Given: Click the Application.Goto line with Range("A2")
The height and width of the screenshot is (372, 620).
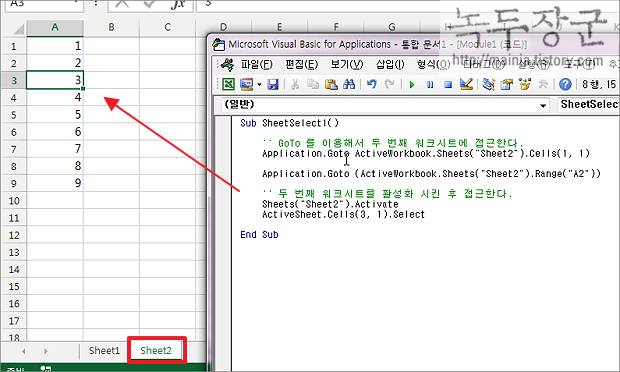Looking at the screenshot, I should [x=431, y=174].
